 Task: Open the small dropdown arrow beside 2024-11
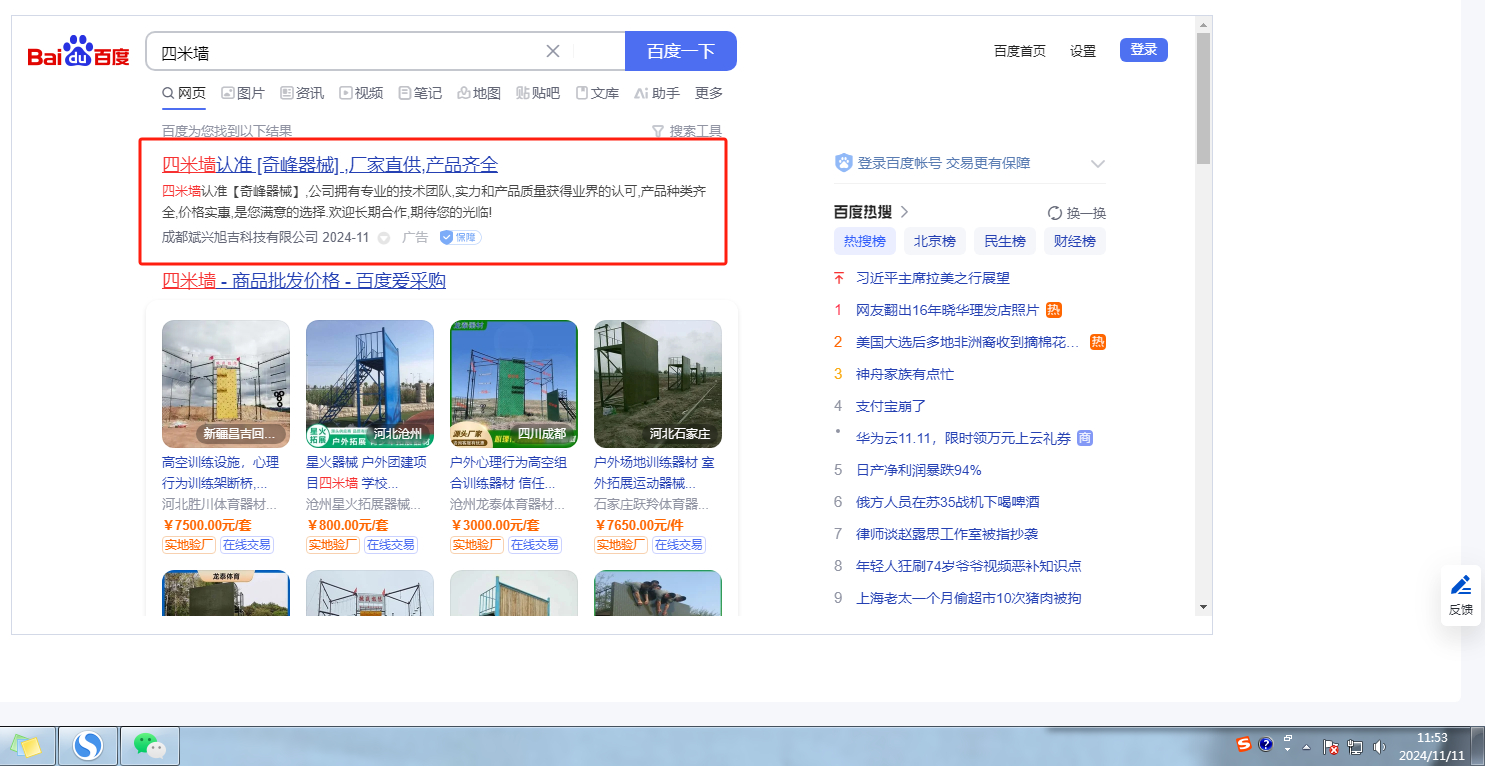pyautogui.click(x=384, y=238)
